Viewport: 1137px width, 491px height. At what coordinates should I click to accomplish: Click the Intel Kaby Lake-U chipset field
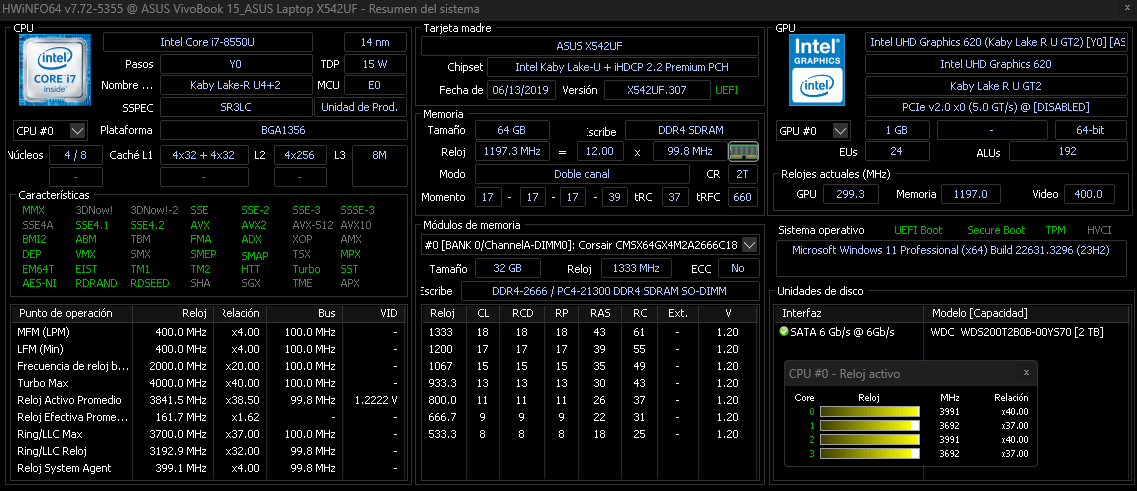622,67
